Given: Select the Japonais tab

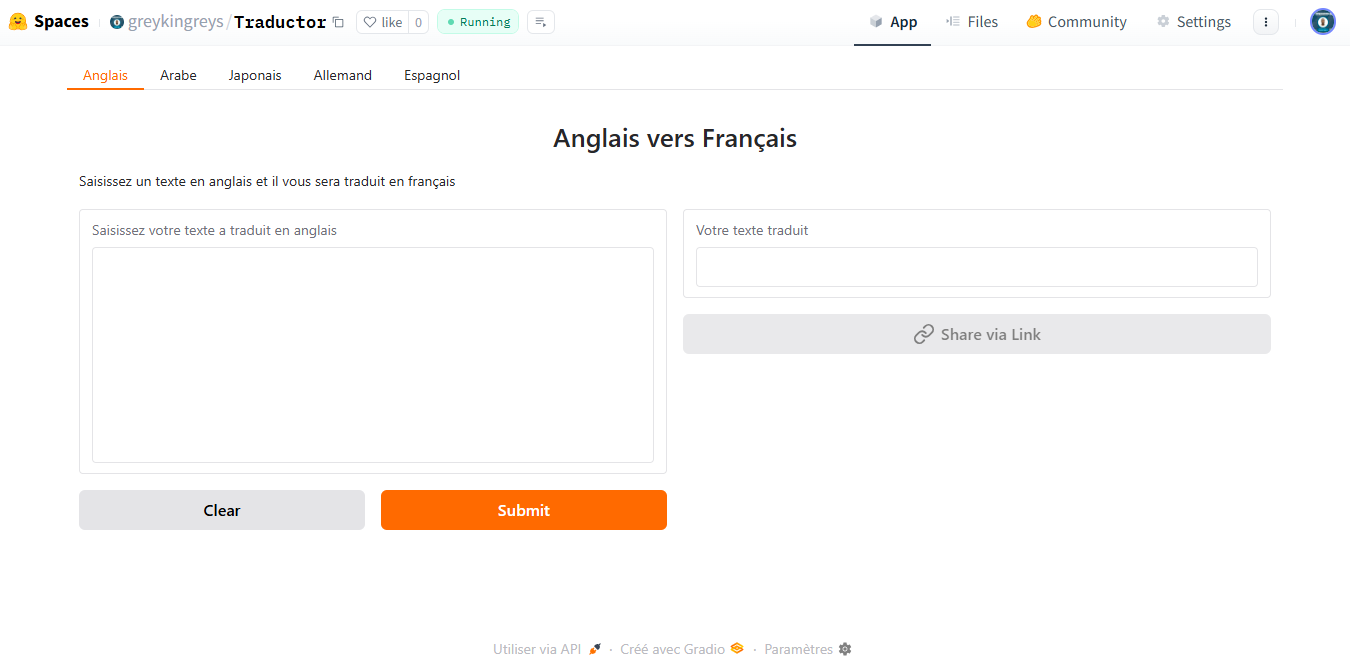Looking at the screenshot, I should (x=255, y=75).
